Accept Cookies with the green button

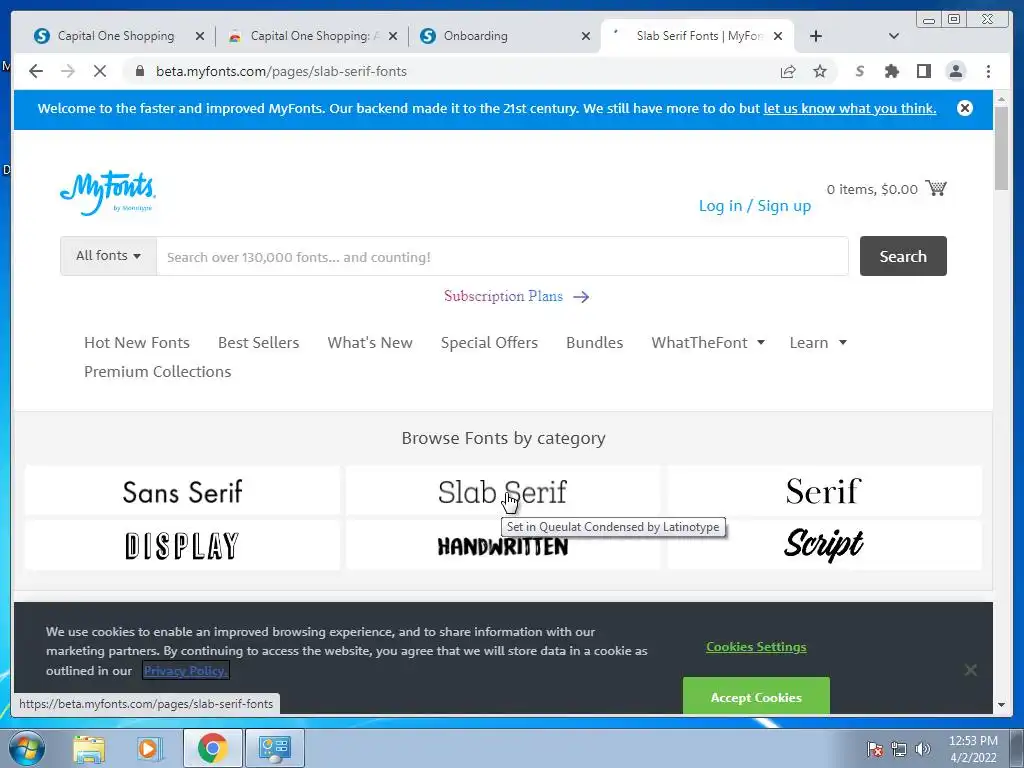tap(756, 696)
